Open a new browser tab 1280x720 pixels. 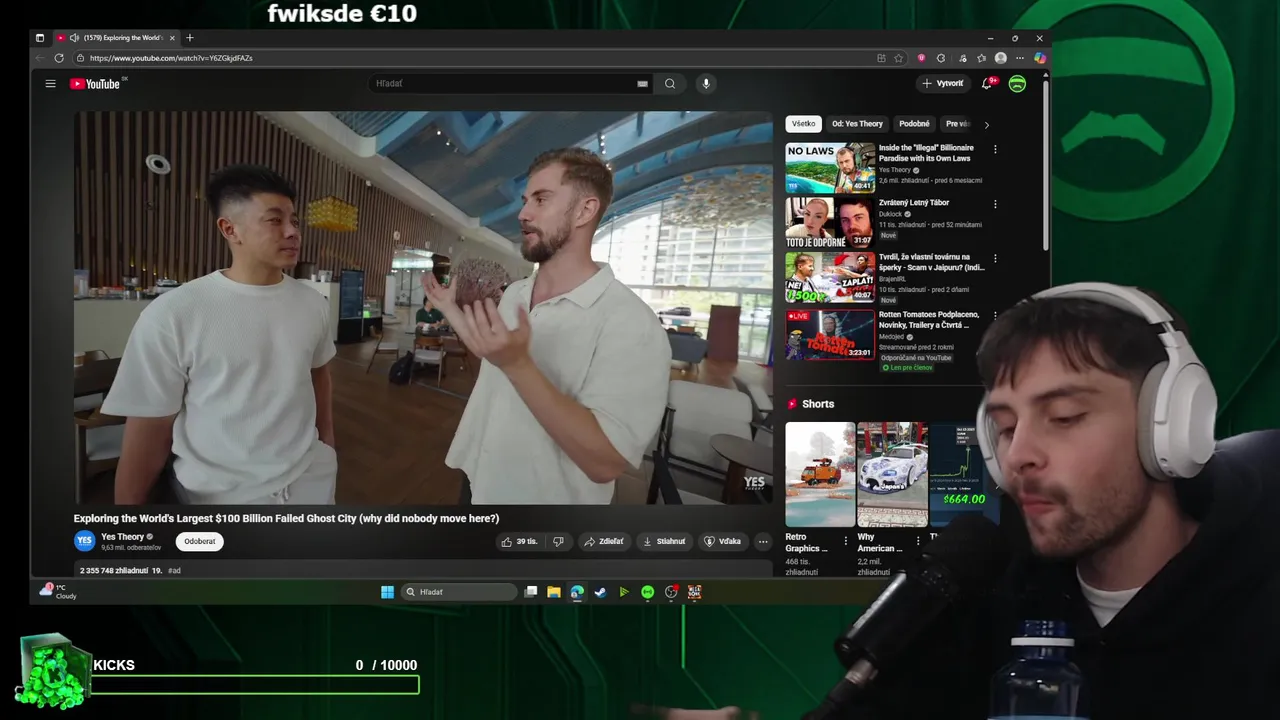click(190, 38)
